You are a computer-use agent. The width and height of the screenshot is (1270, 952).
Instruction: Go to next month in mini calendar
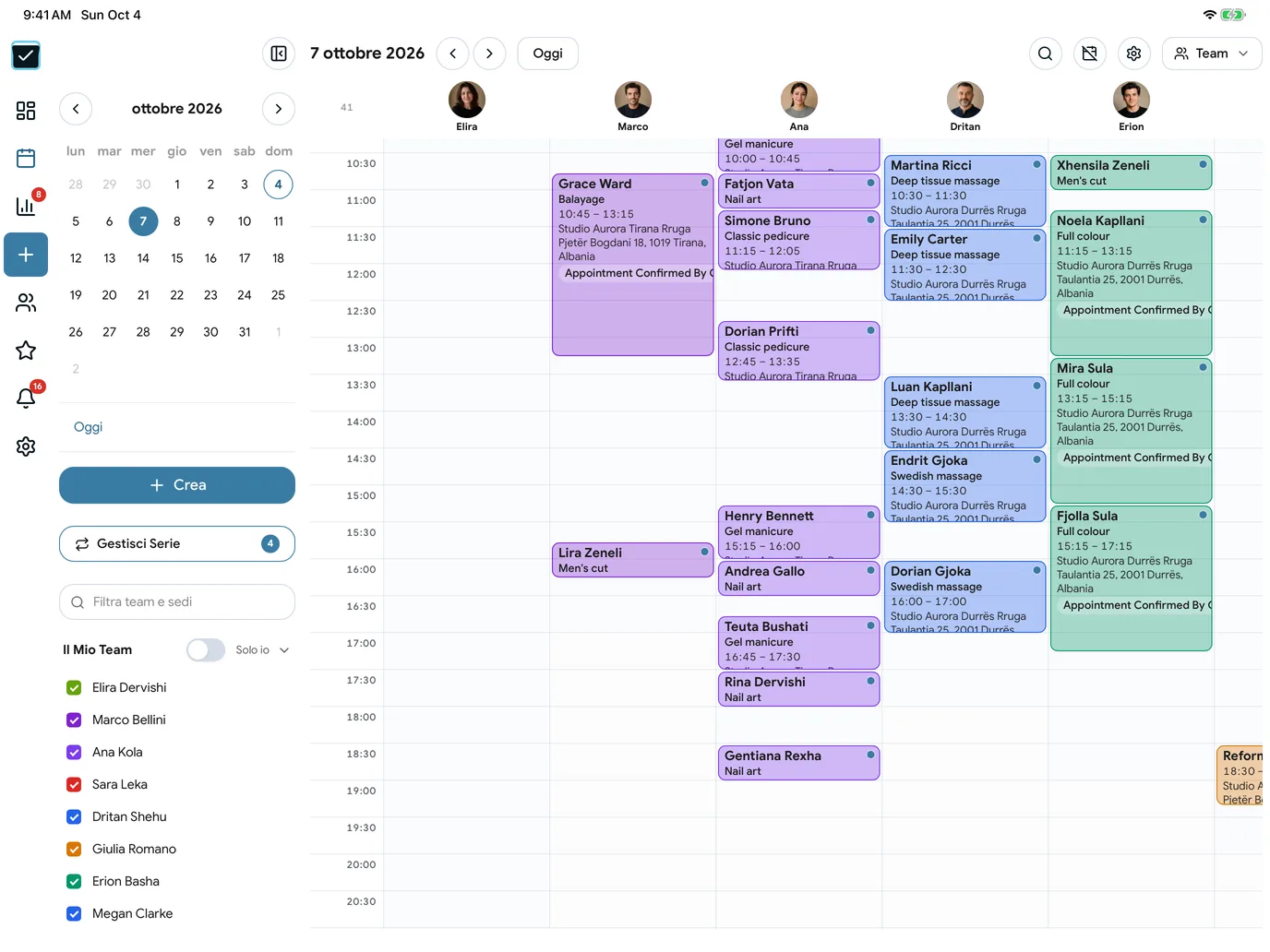279,109
